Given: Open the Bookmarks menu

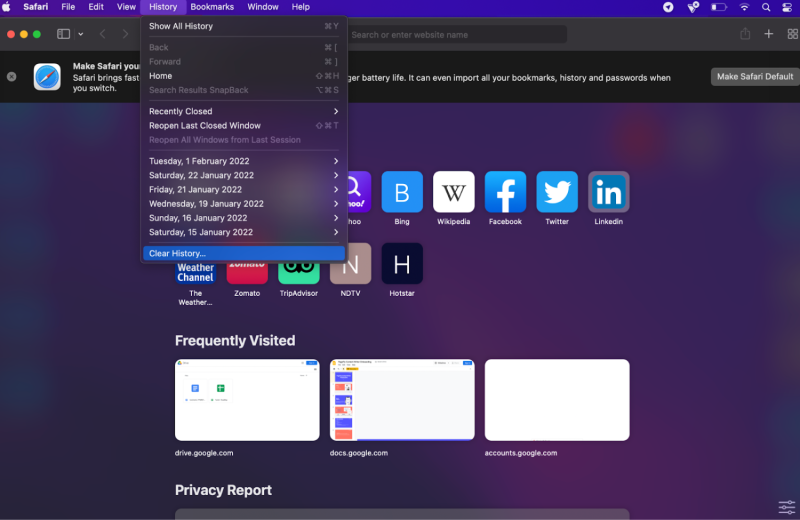Looking at the screenshot, I should (x=212, y=7).
